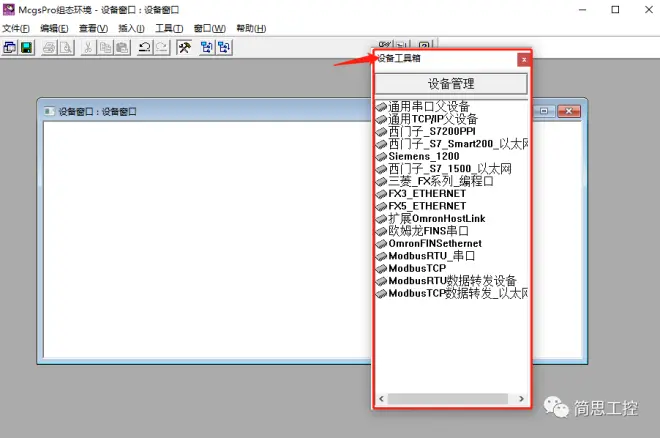Screen dimensions: 660x438
Task: Open the 工具(T) menu
Action: 169,28
